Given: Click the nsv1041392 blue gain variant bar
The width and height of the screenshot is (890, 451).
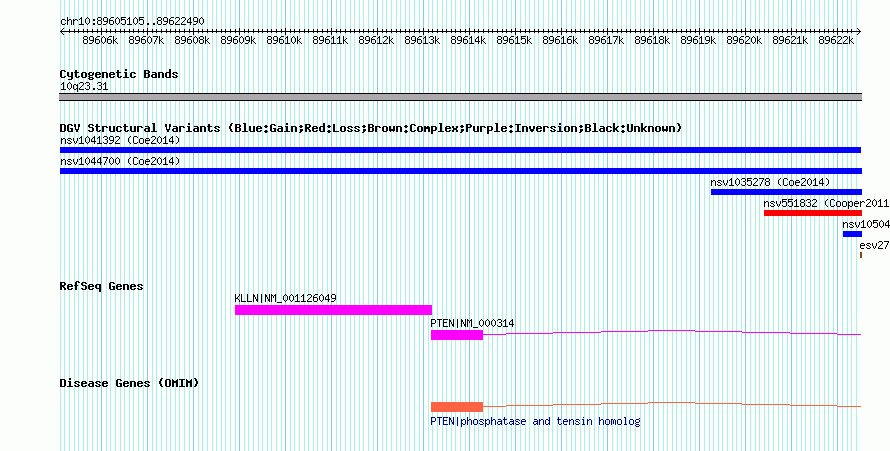Looking at the screenshot, I should pos(460,150).
